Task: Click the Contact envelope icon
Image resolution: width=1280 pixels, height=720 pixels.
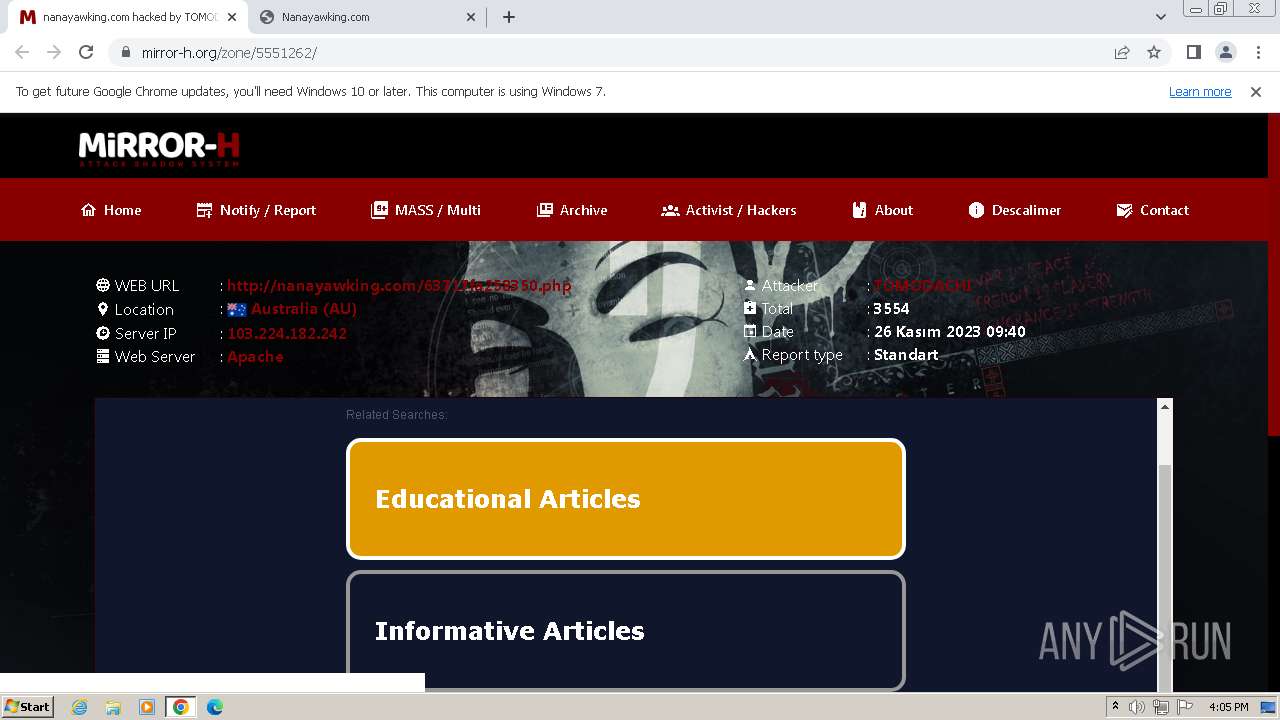Action: tap(1124, 210)
